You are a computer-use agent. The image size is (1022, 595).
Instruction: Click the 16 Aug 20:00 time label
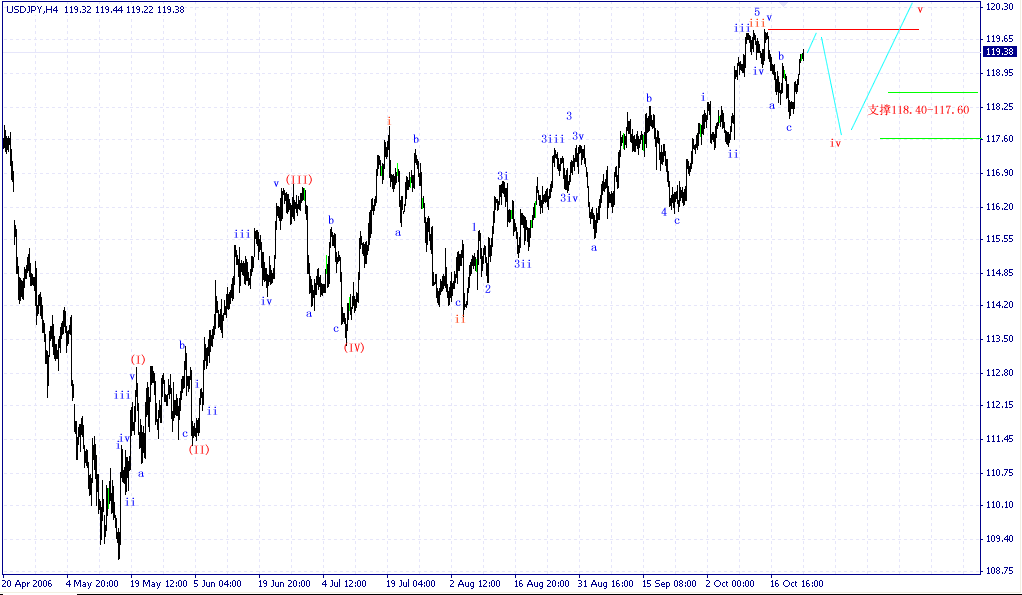pos(541,583)
